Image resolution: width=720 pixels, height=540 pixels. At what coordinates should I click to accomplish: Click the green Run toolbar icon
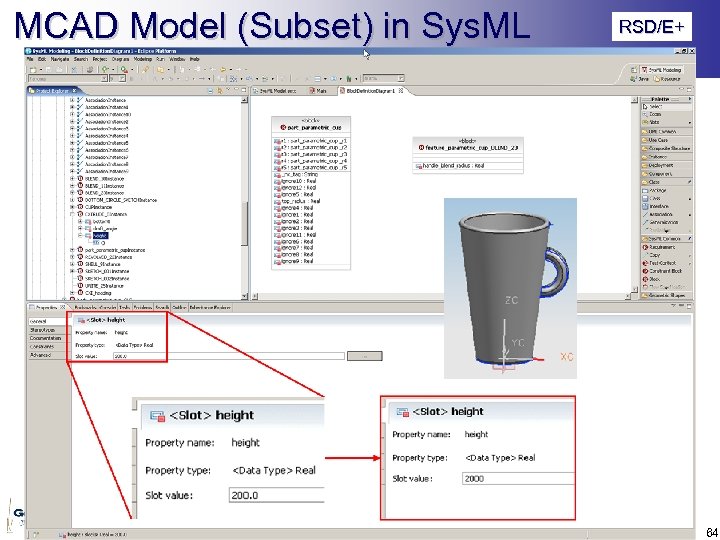pyautogui.click(x=105, y=70)
